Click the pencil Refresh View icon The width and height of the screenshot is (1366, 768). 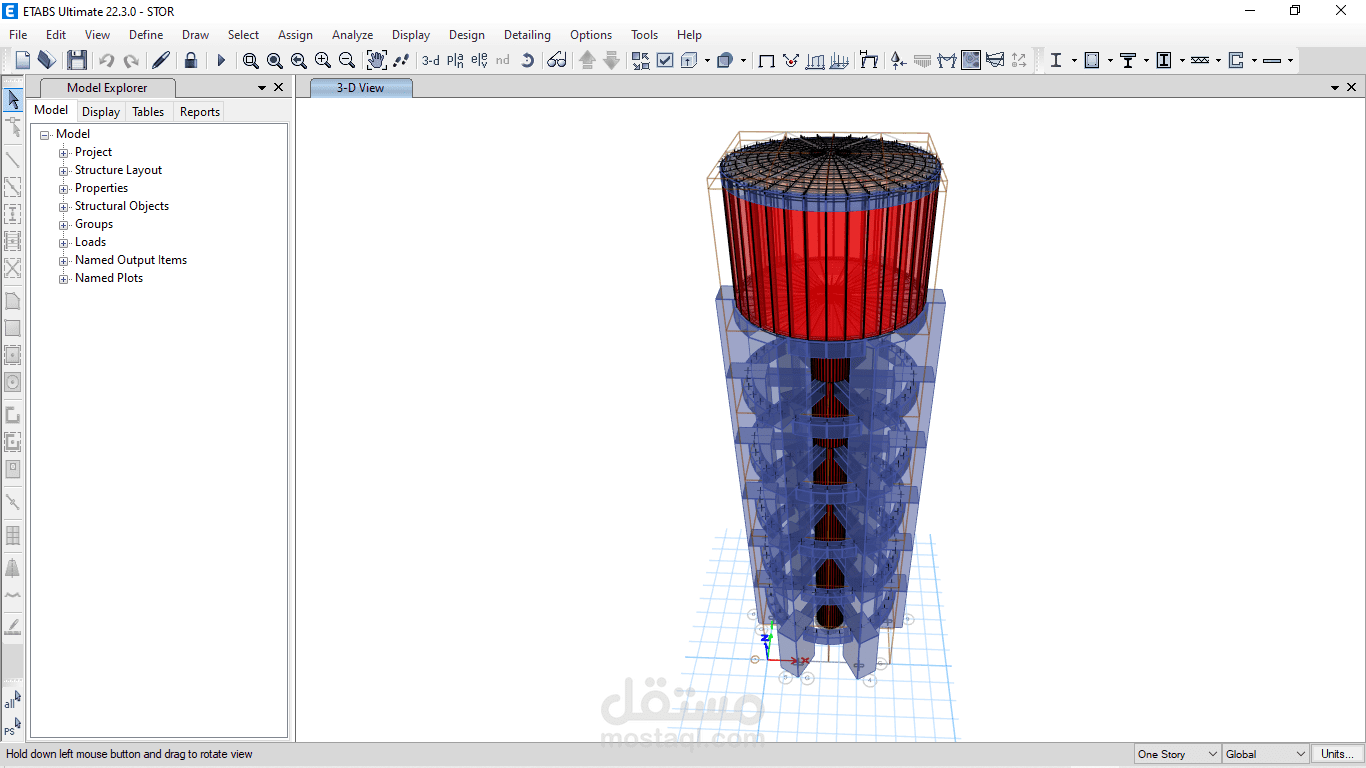[x=161, y=60]
